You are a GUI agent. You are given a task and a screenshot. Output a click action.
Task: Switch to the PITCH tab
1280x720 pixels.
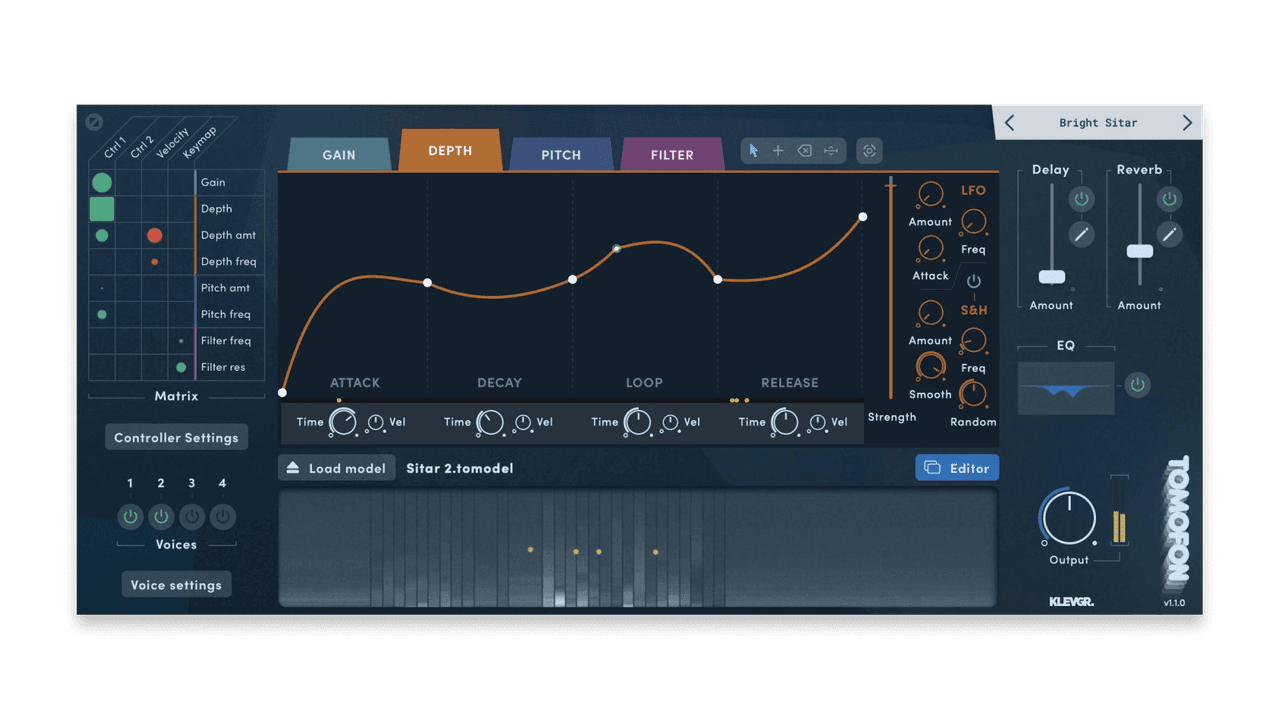pyautogui.click(x=561, y=154)
